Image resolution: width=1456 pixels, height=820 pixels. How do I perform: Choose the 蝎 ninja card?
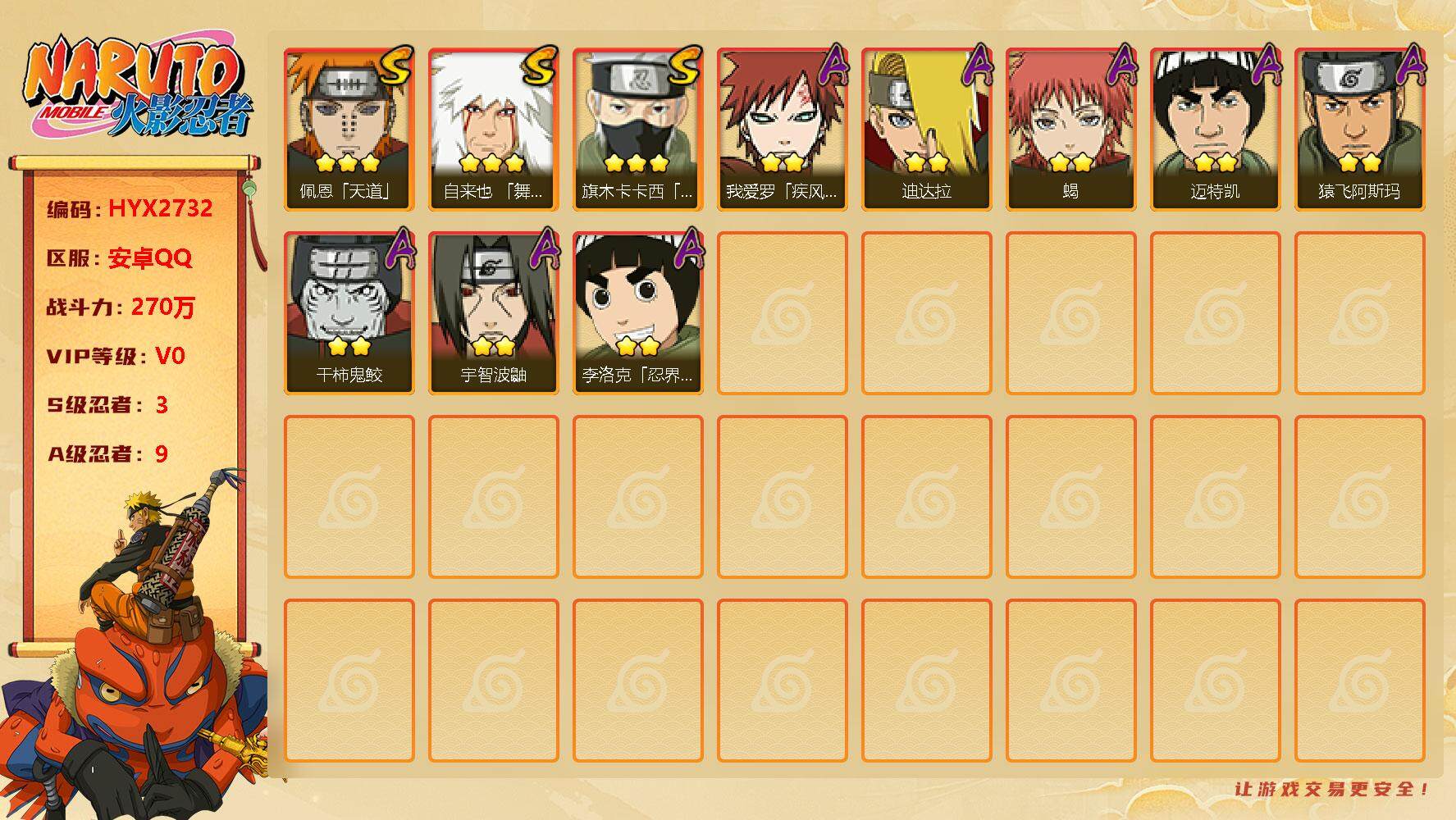pyautogui.click(x=1070, y=130)
